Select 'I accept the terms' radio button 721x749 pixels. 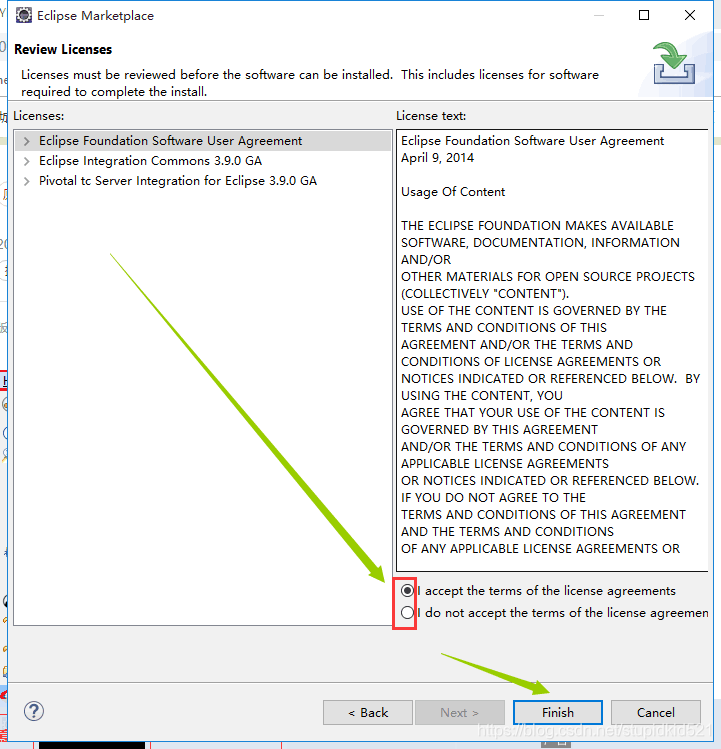pos(407,590)
